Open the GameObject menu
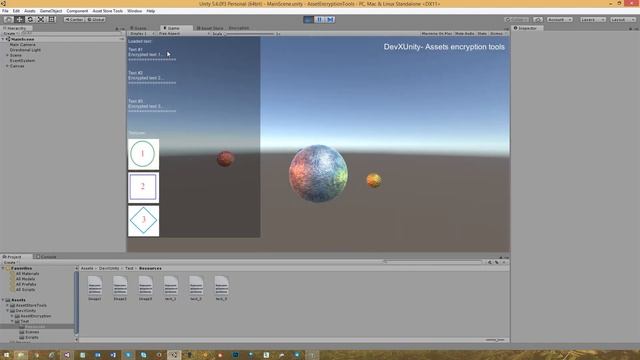This screenshot has height=360, width=640. point(51,11)
